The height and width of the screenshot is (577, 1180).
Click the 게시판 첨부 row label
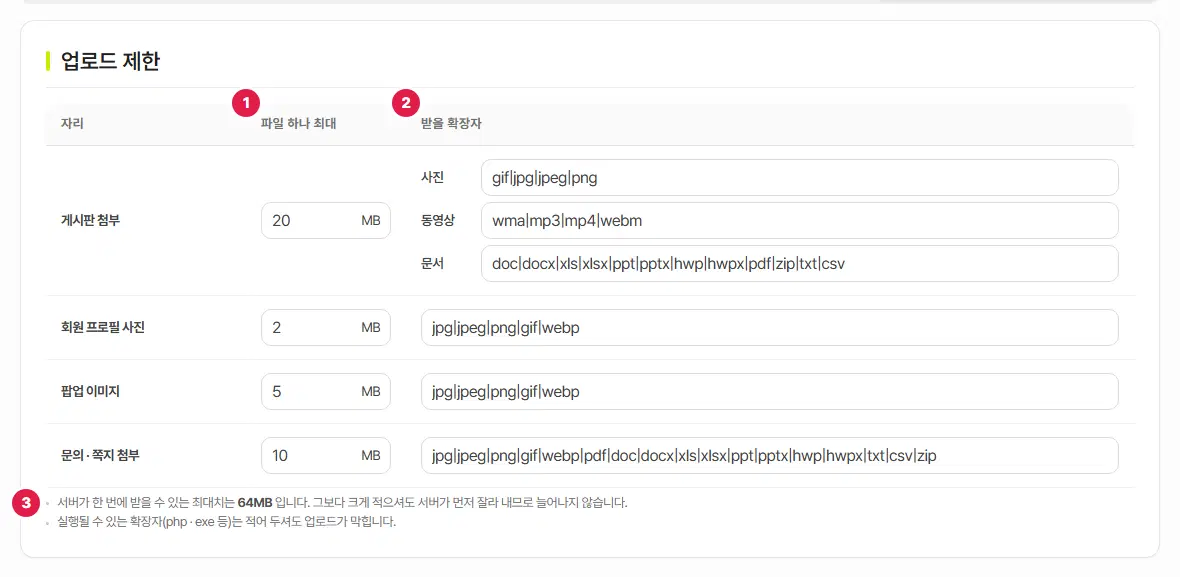point(90,220)
